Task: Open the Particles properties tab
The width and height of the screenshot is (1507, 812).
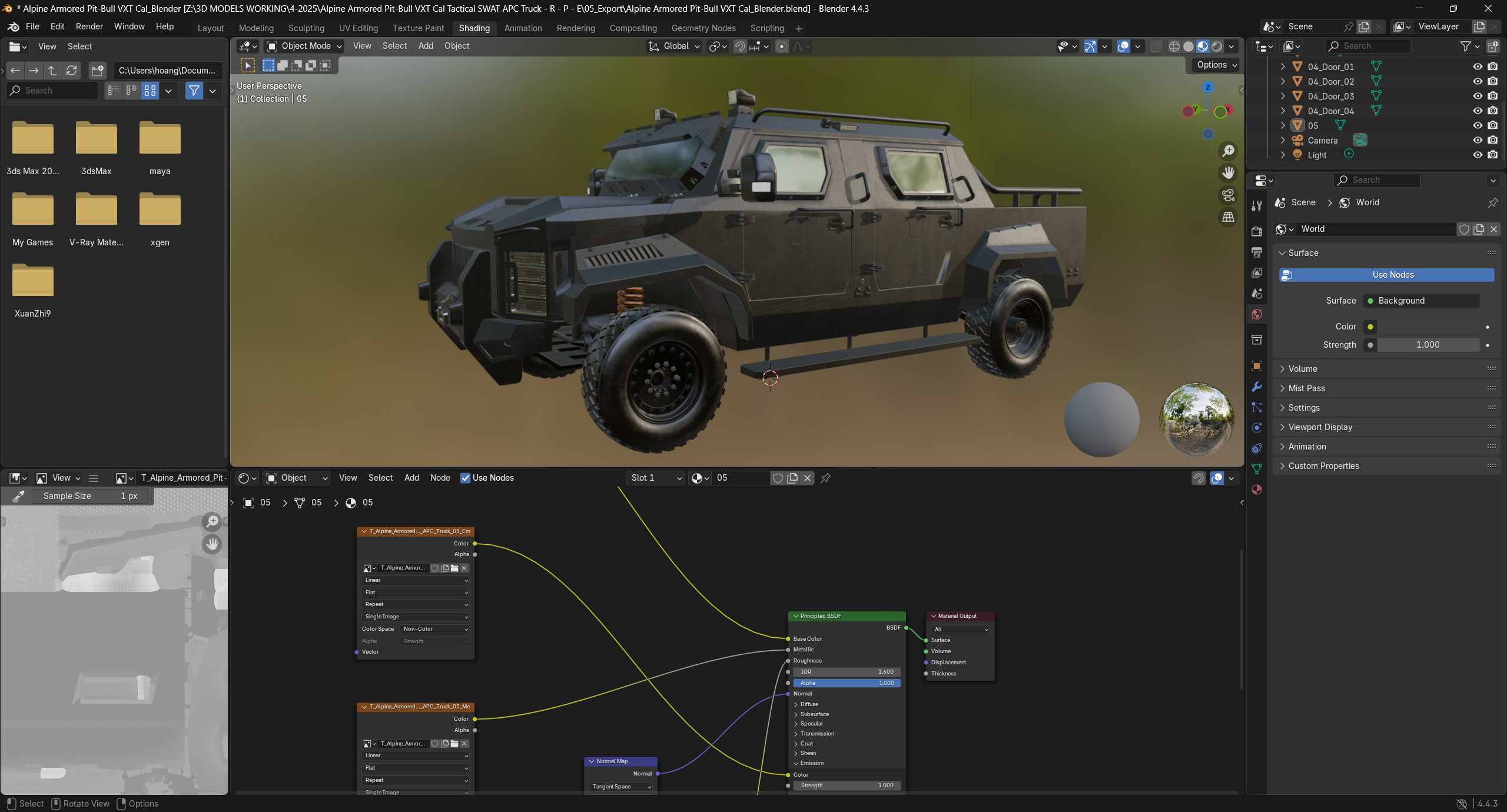Action: click(x=1257, y=407)
